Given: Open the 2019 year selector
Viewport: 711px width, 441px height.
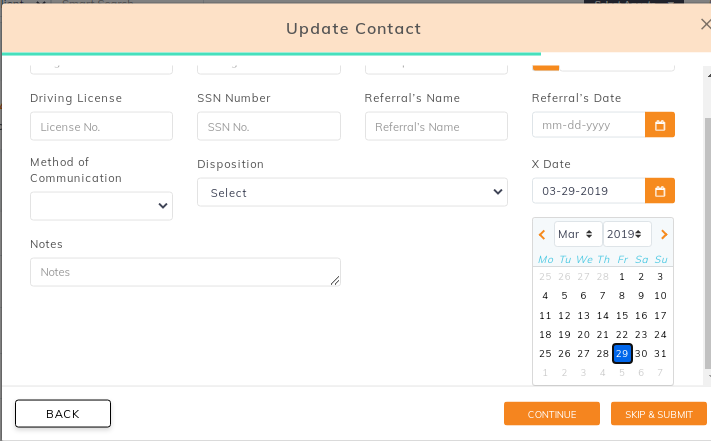Looking at the screenshot, I should [x=627, y=234].
